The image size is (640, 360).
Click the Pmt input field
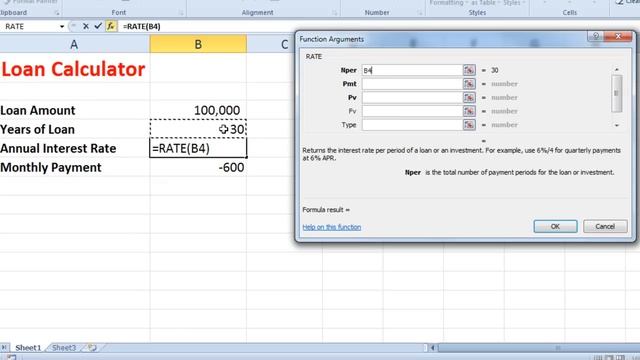click(x=412, y=84)
